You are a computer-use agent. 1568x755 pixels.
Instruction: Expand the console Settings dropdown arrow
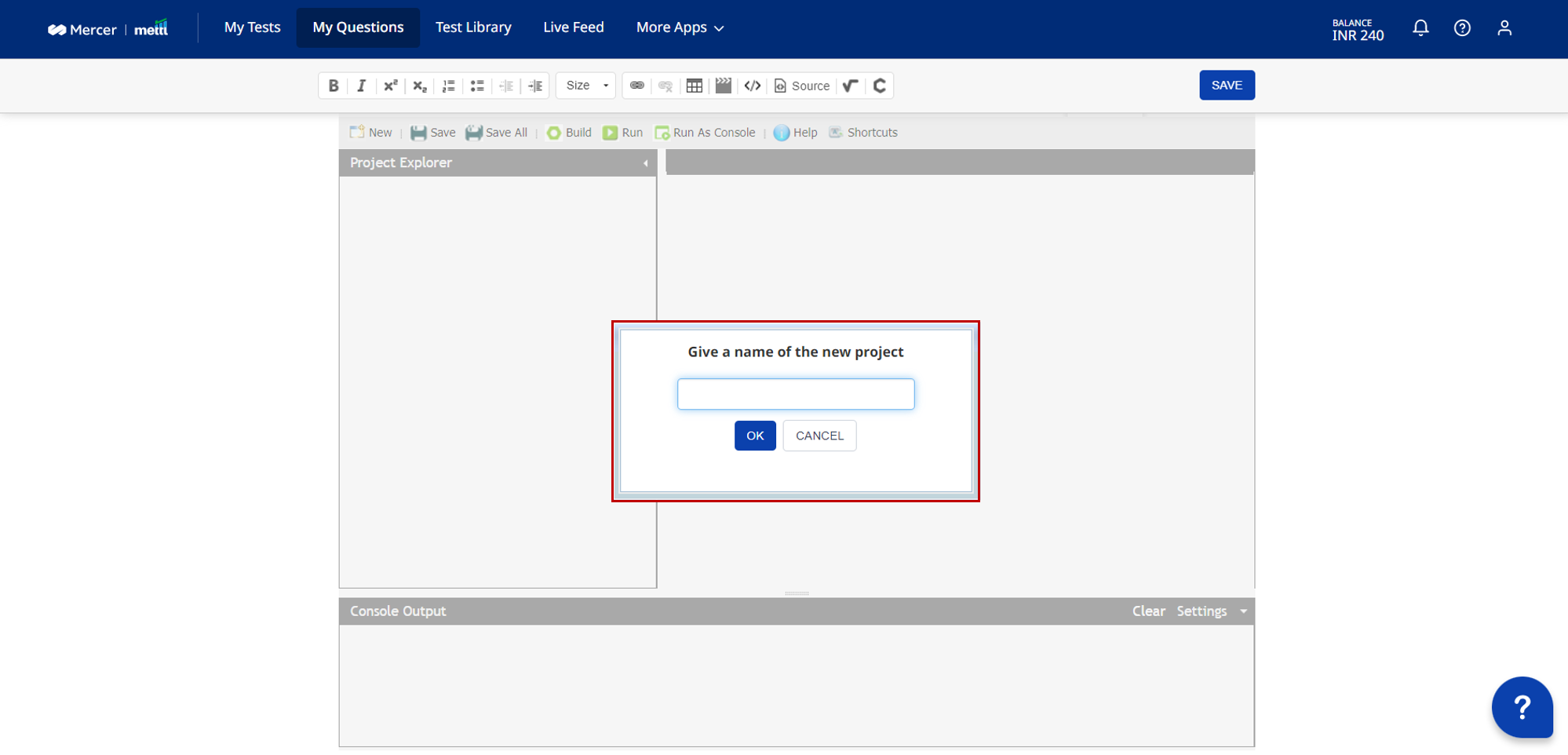1243,611
